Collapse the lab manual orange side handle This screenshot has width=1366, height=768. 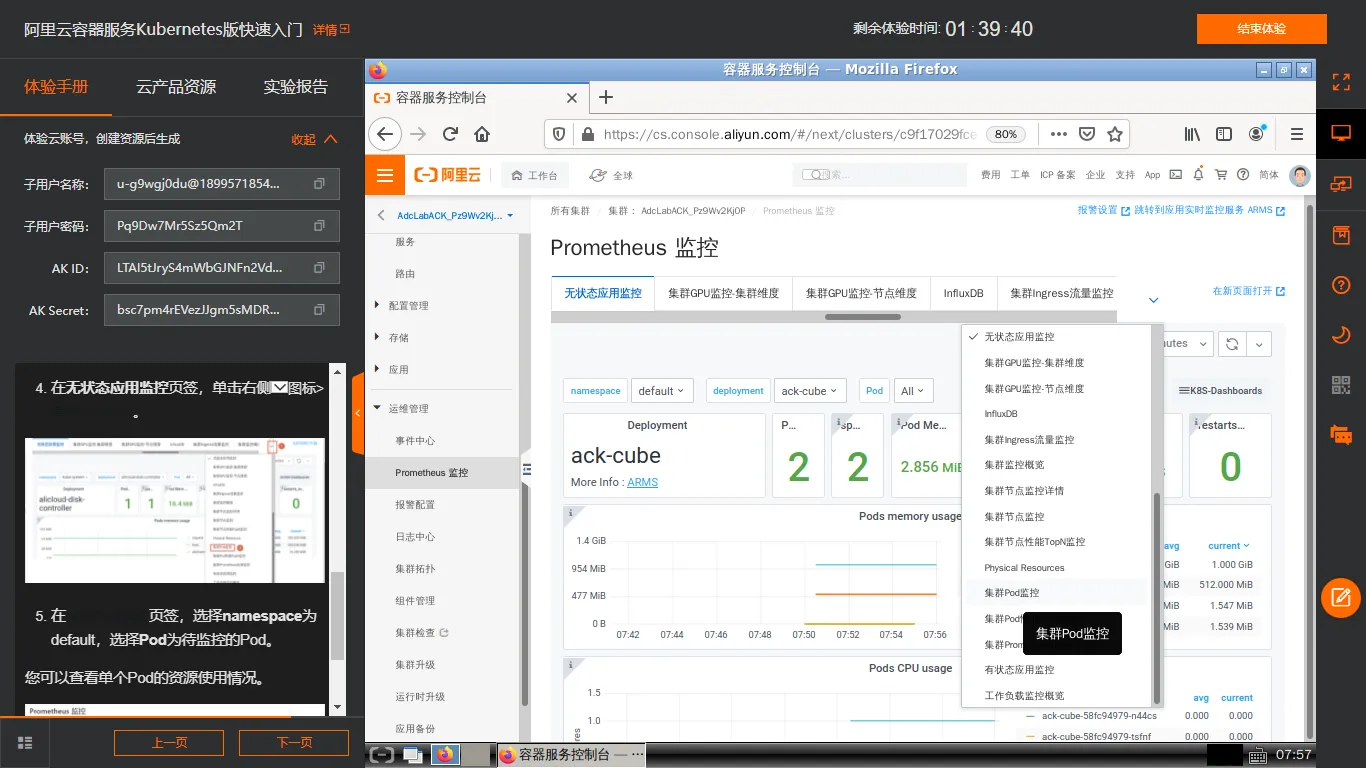(x=357, y=413)
